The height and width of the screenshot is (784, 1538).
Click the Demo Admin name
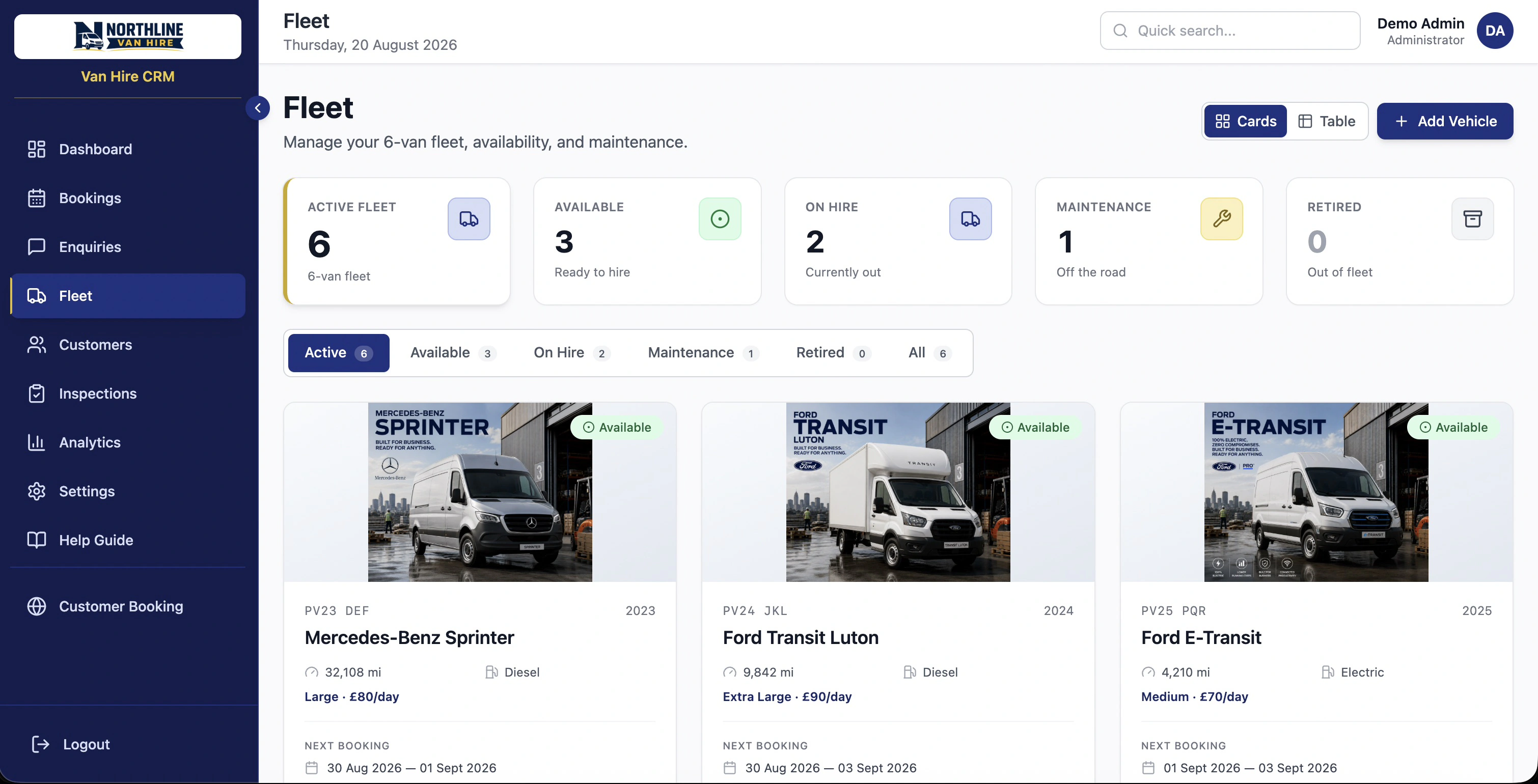[x=1420, y=23]
